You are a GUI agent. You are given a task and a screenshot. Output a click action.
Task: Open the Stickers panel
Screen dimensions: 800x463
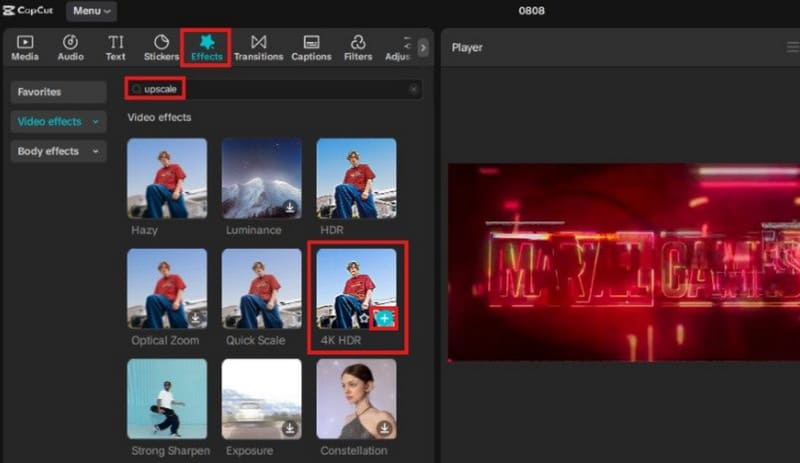tap(161, 47)
